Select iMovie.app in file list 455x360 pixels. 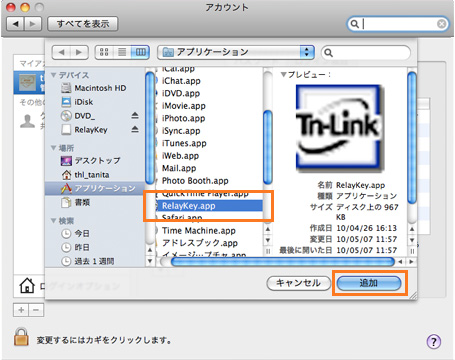(209, 106)
